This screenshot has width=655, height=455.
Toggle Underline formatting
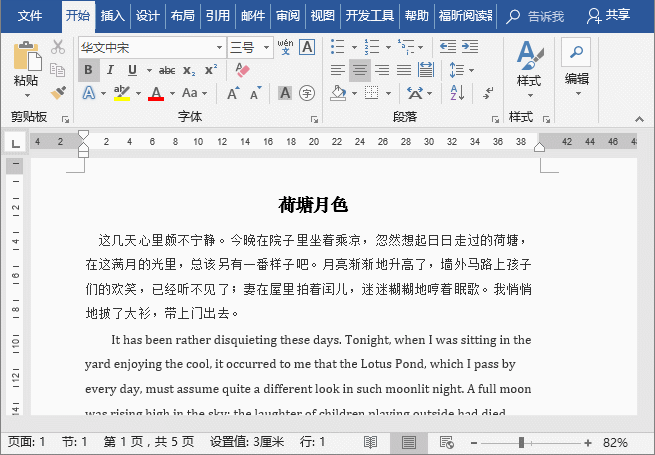point(130,70)
